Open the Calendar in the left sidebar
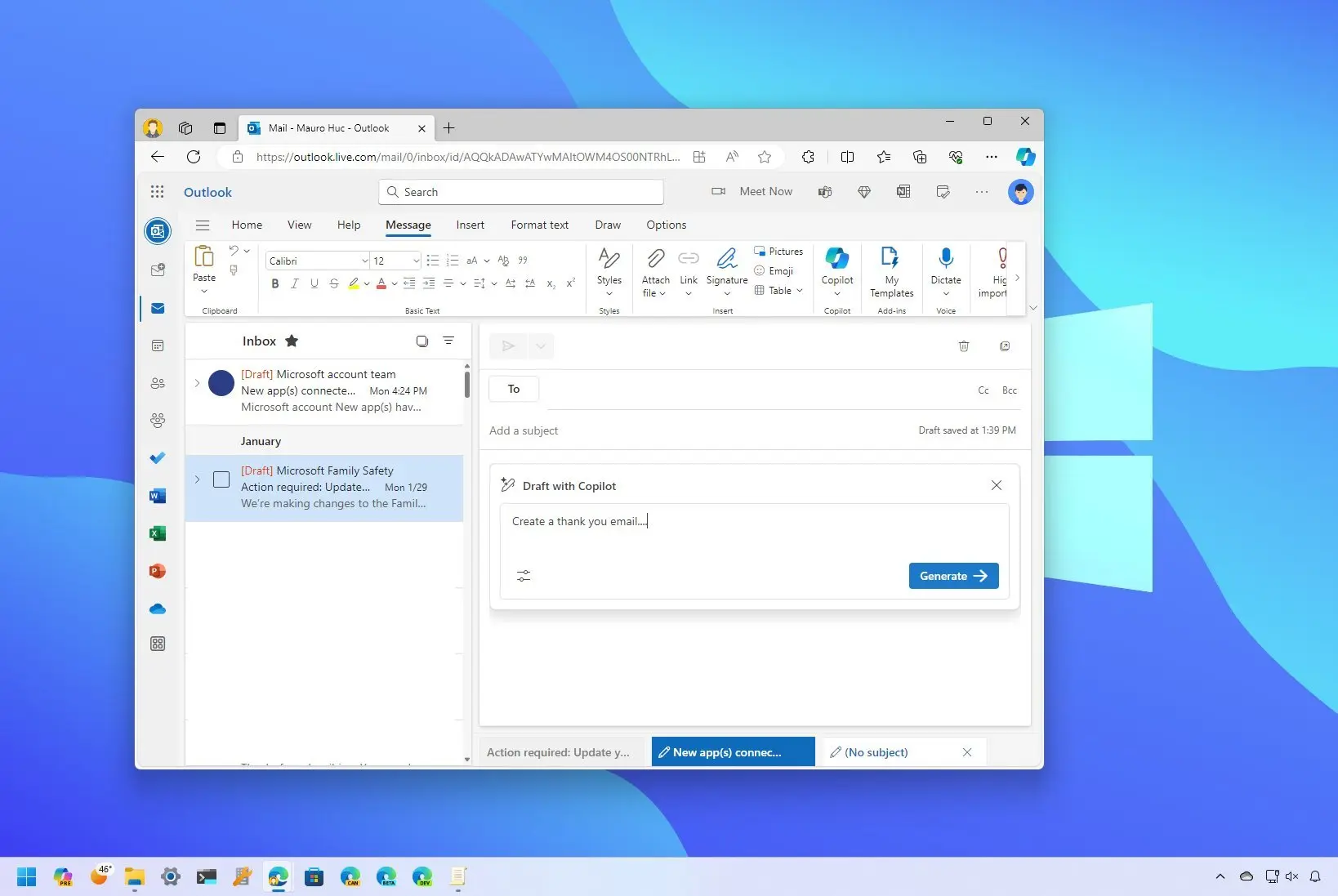 (158, 345)
